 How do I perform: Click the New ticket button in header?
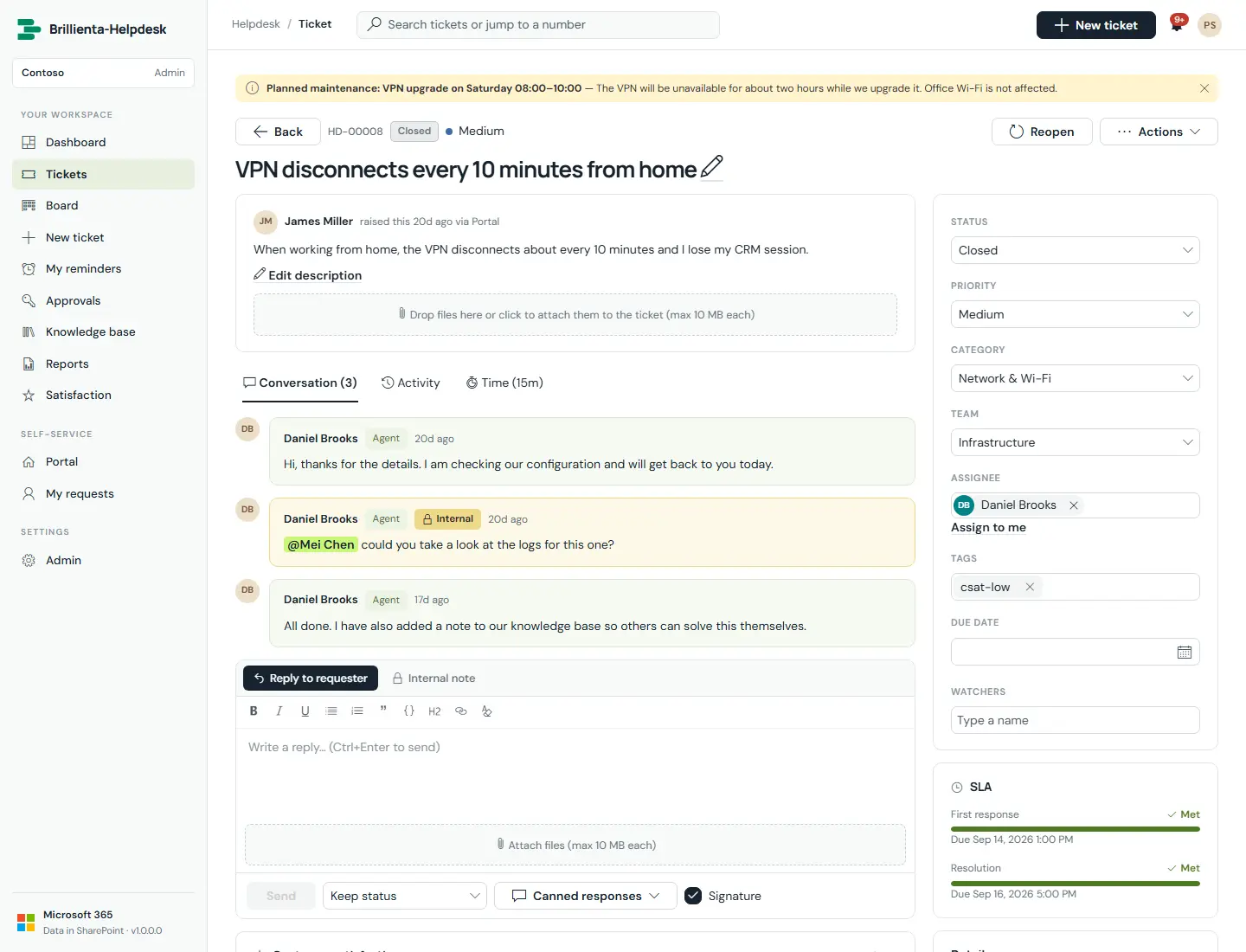coord(1096,25)
